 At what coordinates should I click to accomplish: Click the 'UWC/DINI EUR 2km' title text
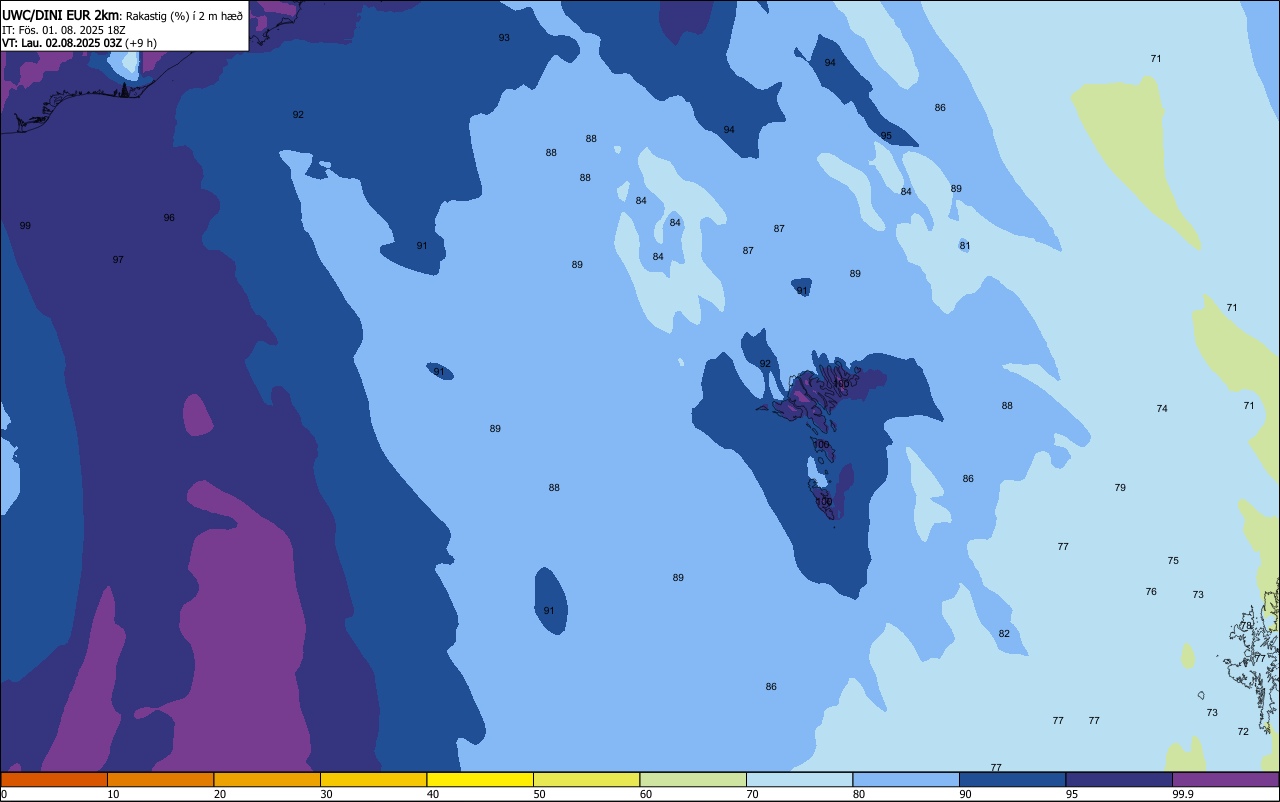tap(61, 15)
